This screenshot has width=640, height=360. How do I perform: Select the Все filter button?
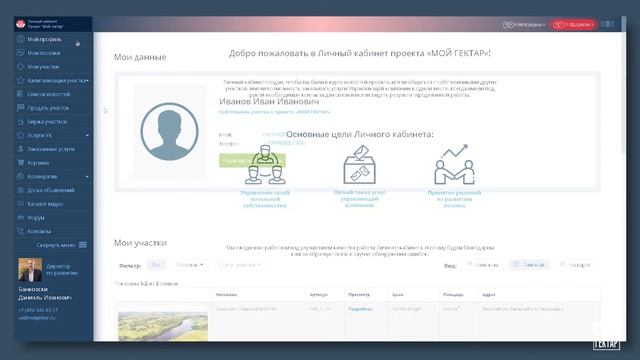156,265
